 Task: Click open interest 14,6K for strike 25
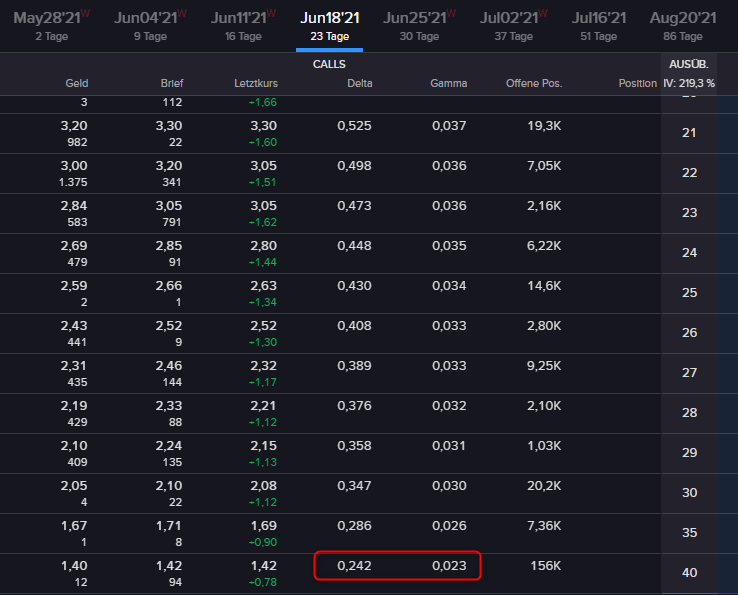[x=544, y=286]
